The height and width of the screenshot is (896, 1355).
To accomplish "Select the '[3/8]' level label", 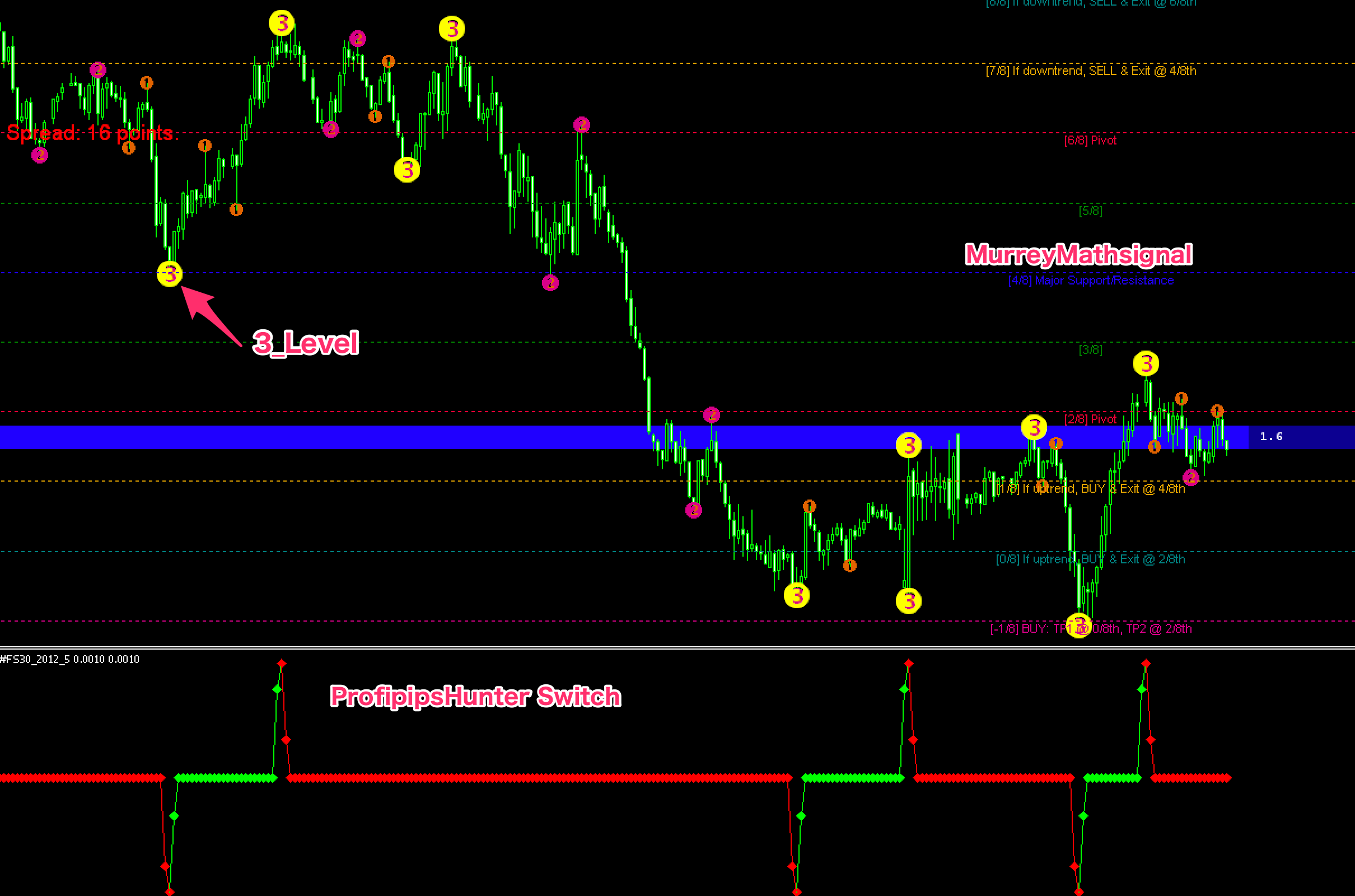I will [x=1091, y=349].
